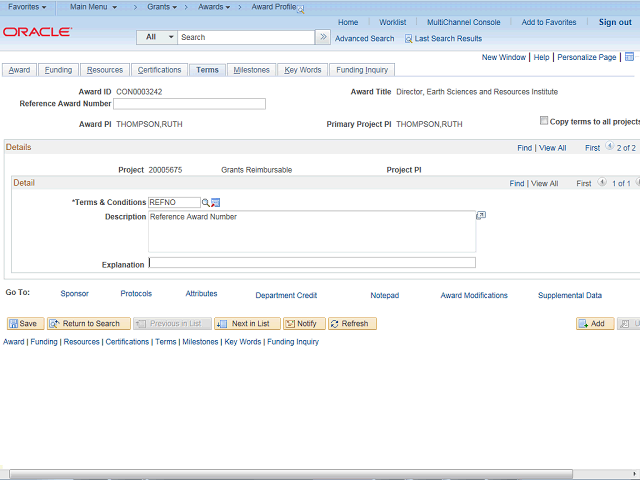The image size is (640, 480).
Task: Go to Attributes link
Action: pos(201,293)
